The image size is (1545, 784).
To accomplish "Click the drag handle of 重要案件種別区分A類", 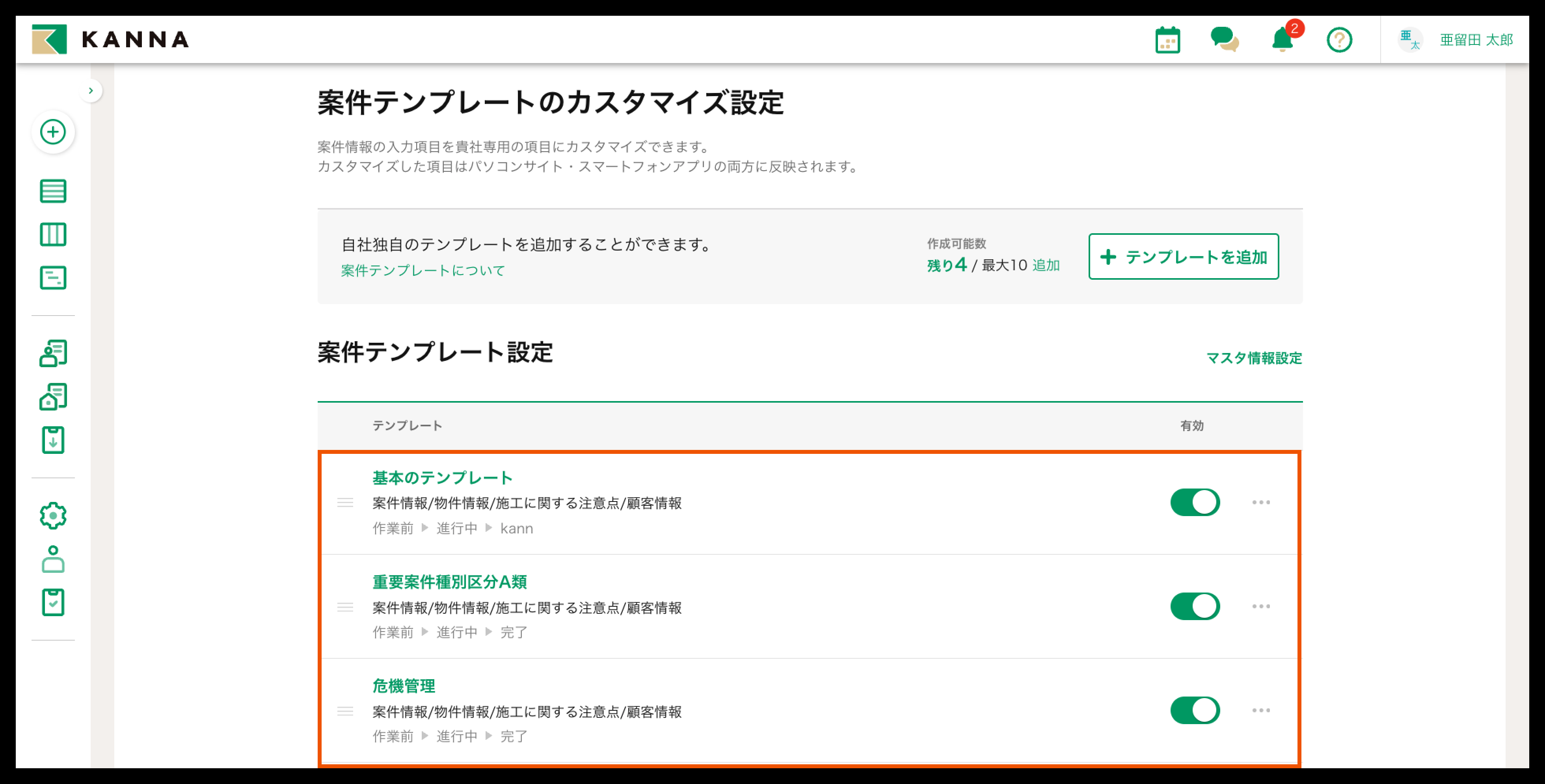I will [x=345, y=607].
